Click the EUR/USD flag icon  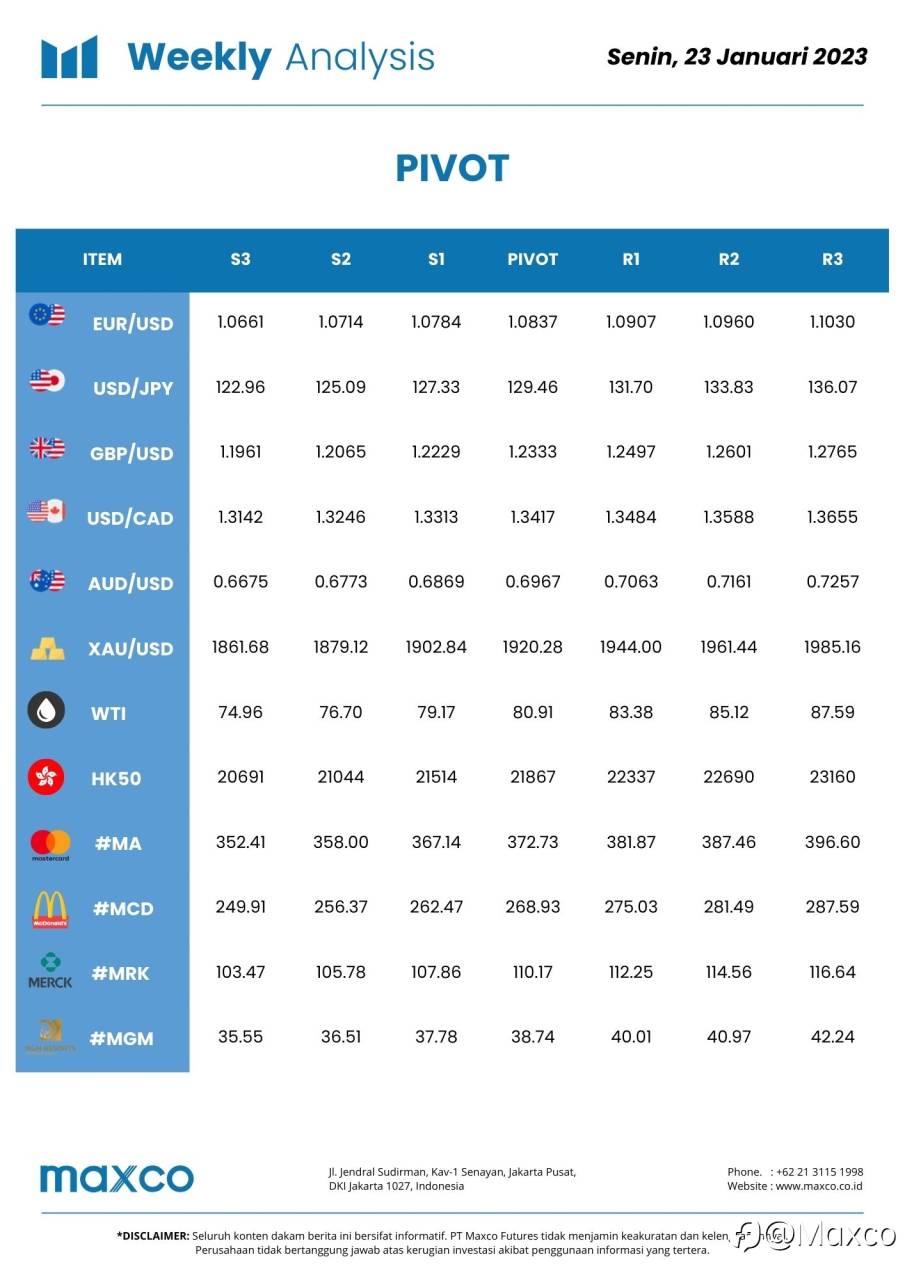coord(47,315)
